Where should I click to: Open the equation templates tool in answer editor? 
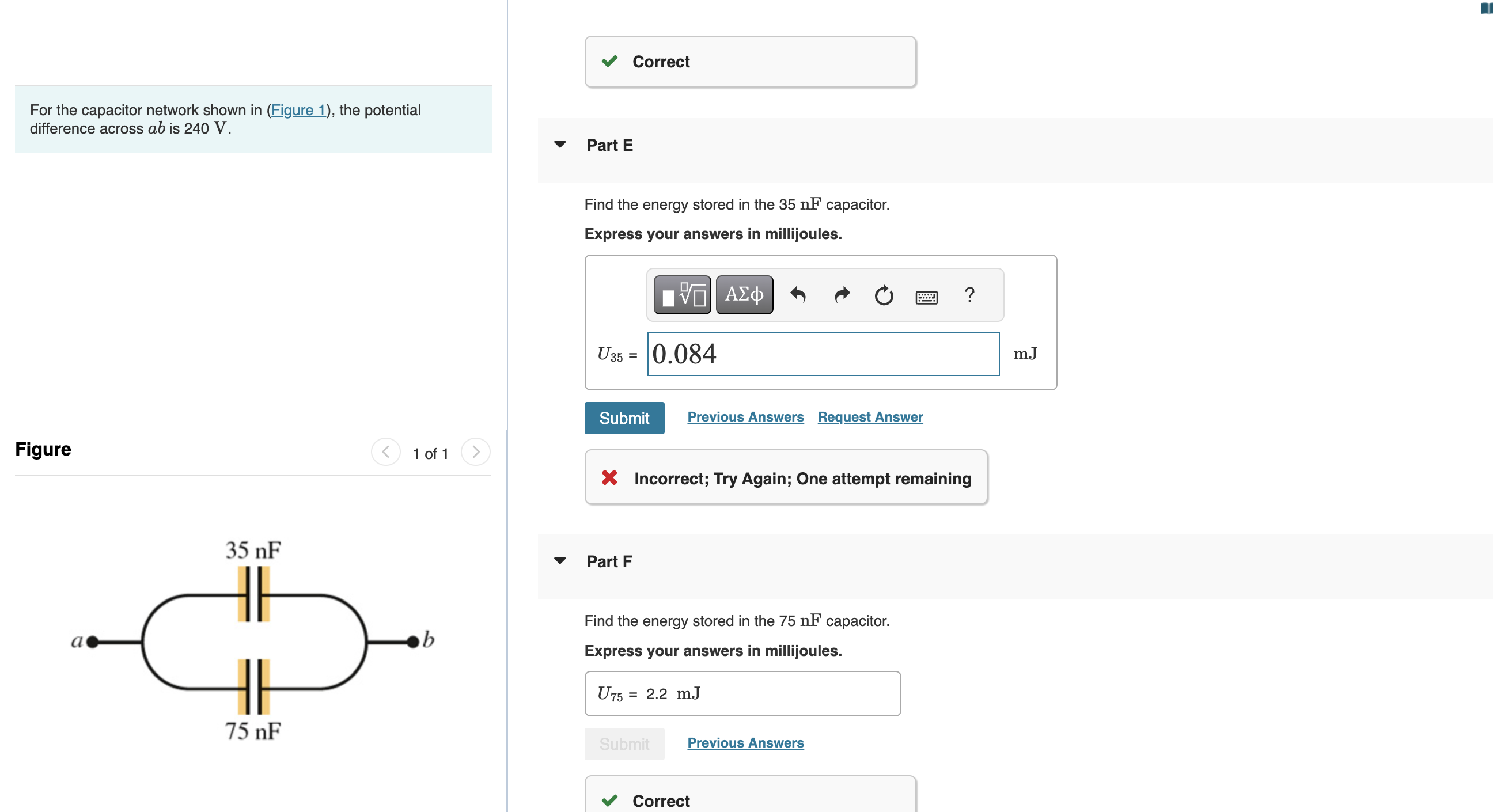(x=681, y=294)
